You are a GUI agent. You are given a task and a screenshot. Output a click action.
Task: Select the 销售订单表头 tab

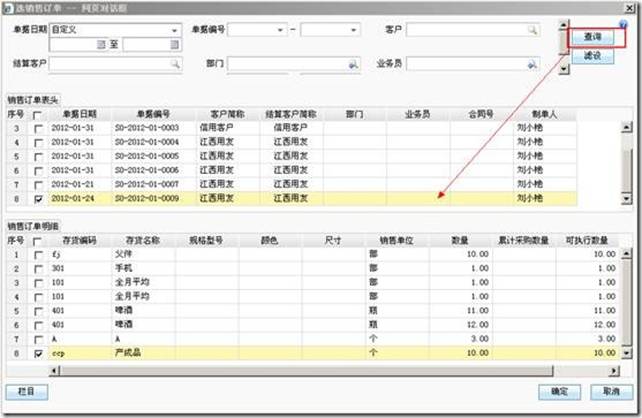34,100
